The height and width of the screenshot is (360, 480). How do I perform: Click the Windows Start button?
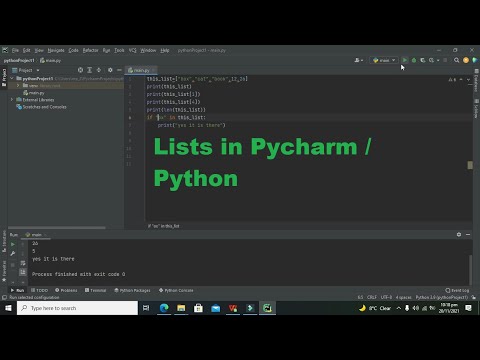tap(8, 308)
